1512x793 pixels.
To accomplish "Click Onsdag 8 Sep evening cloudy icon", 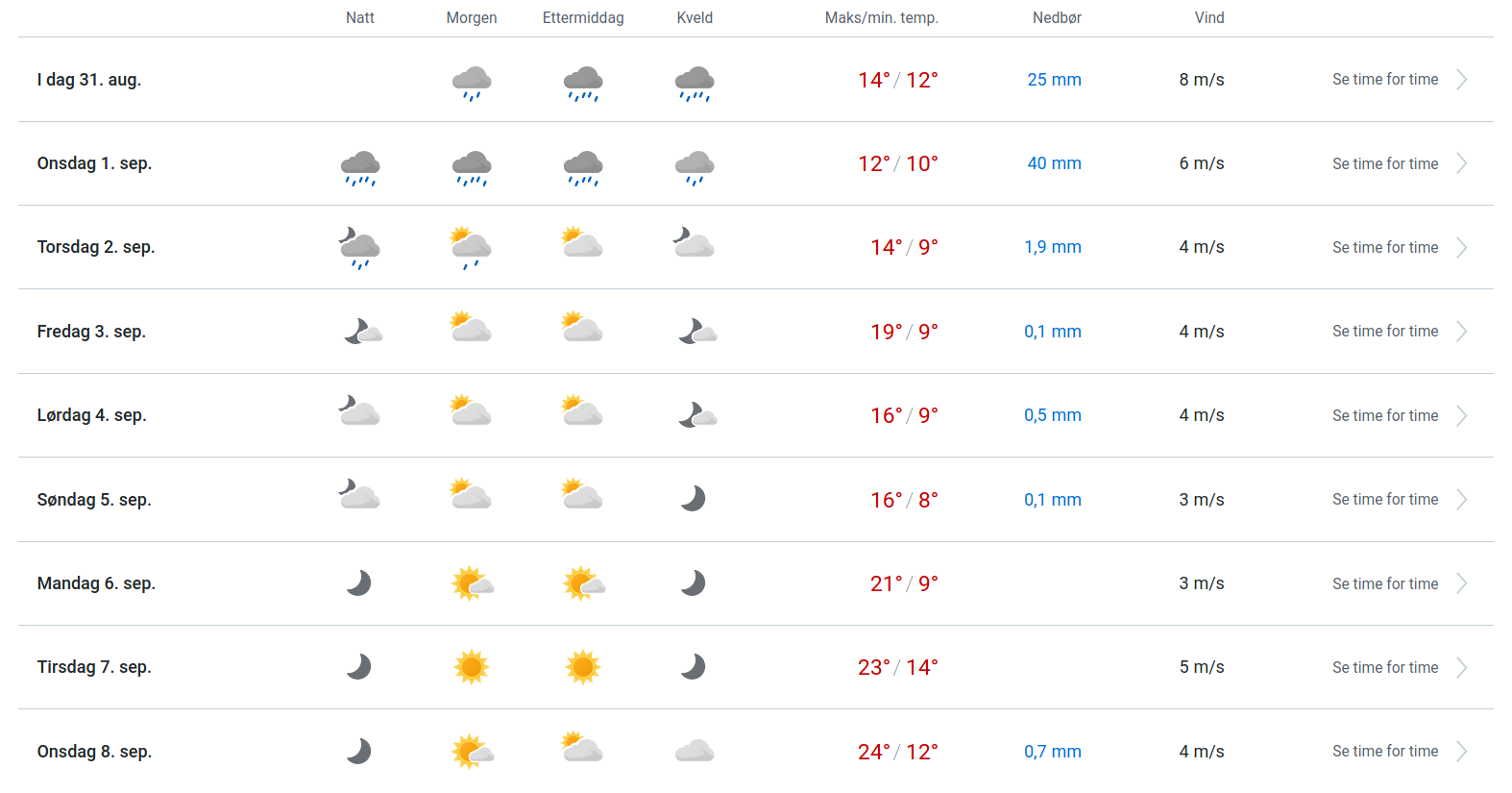I will point(695,751).
